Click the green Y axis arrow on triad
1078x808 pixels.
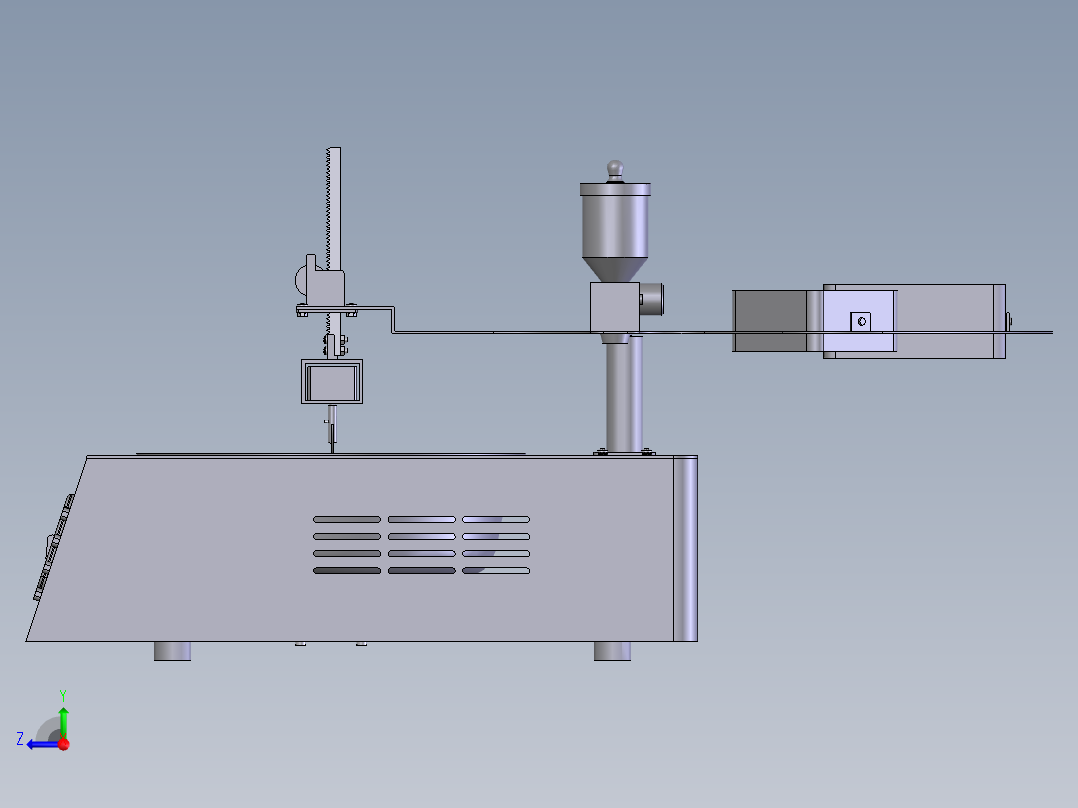[x=63, y=721]
